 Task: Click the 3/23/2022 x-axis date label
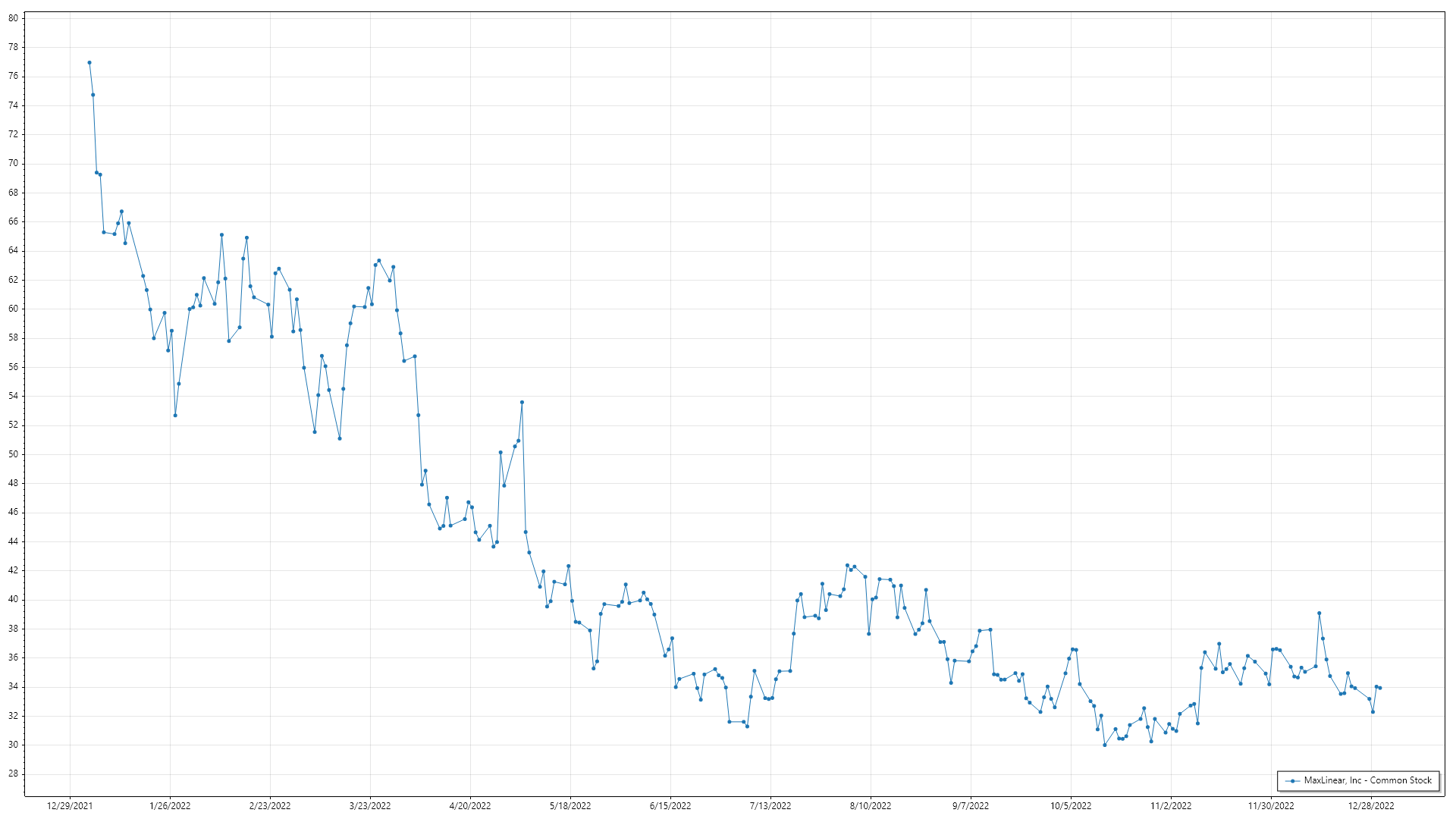(370, 805)
